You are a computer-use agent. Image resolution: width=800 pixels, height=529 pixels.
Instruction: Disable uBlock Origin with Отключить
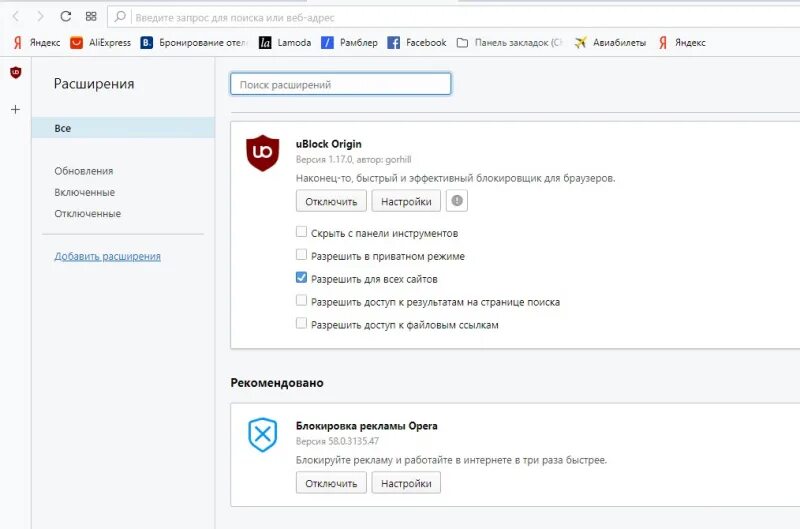[x=331, y=201]
